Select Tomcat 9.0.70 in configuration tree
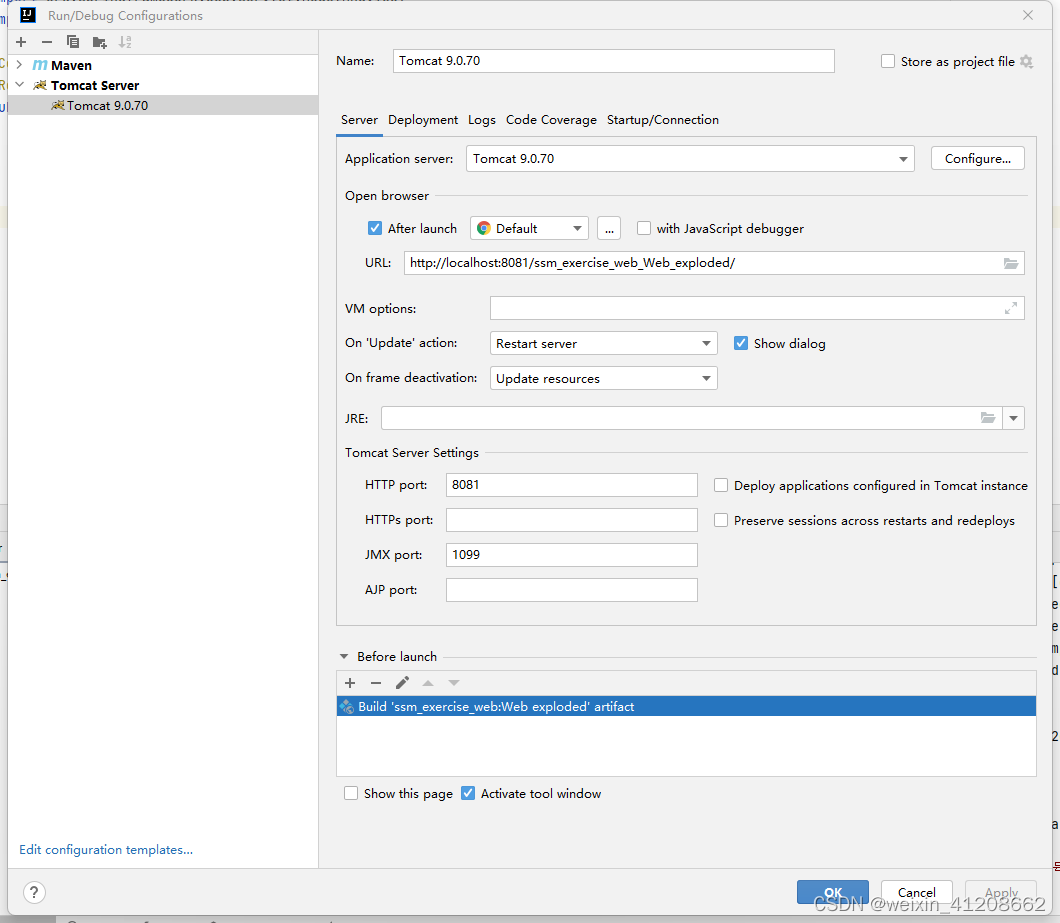The width and height of the screenshot is (1060, 923). coord(162,105)
